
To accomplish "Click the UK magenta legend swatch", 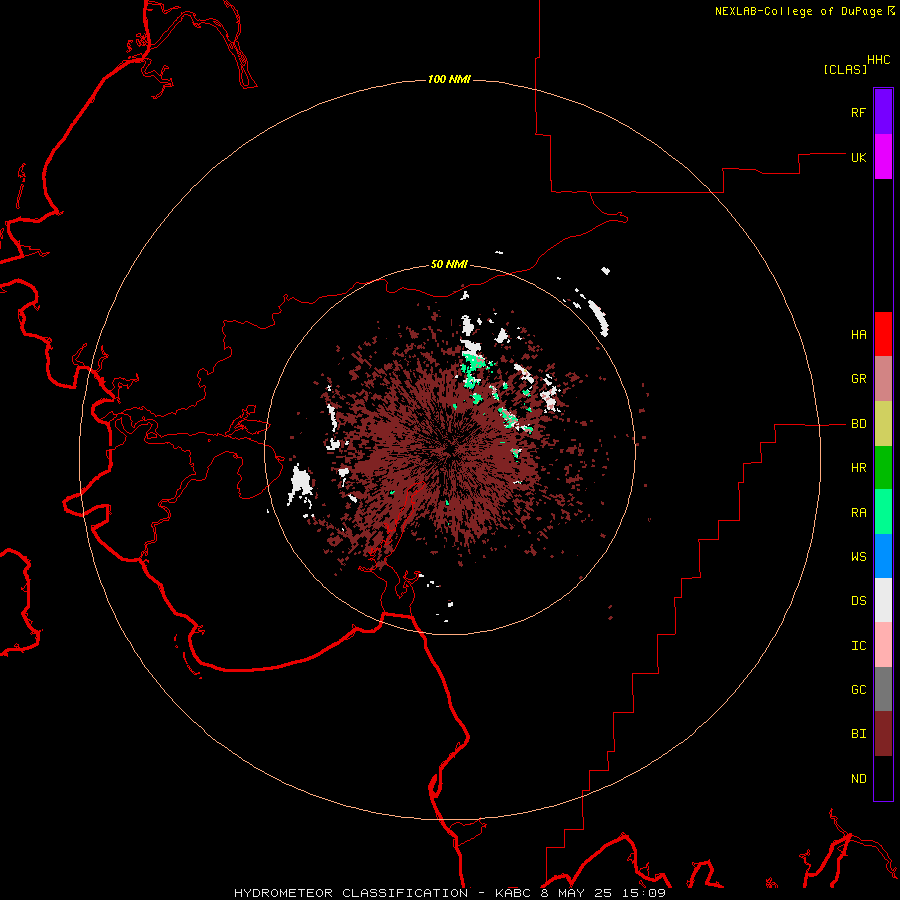I will (883, 157).
